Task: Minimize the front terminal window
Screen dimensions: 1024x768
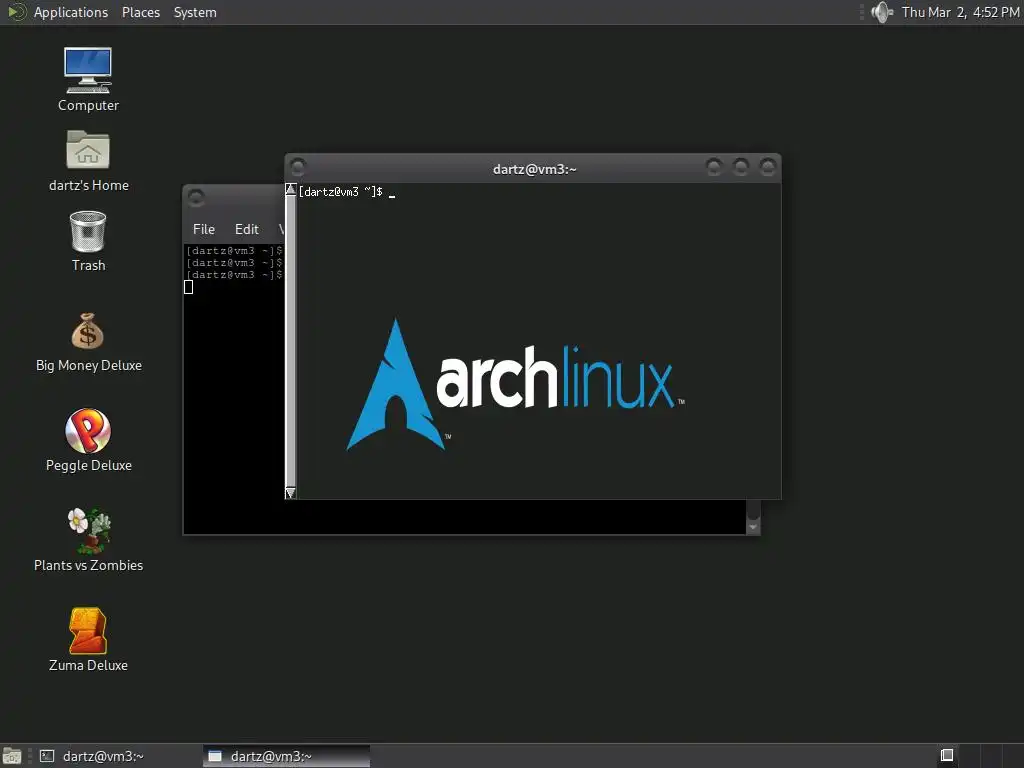Action: [x=714, y=167]
